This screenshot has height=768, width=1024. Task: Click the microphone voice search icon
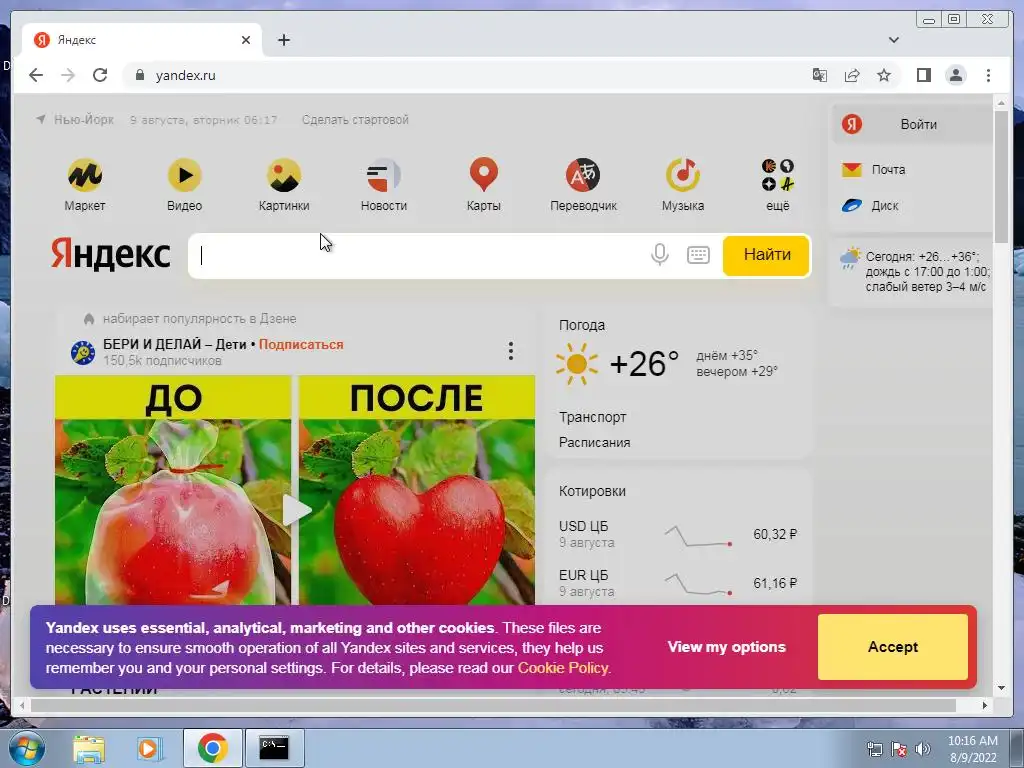coord(660,255)
